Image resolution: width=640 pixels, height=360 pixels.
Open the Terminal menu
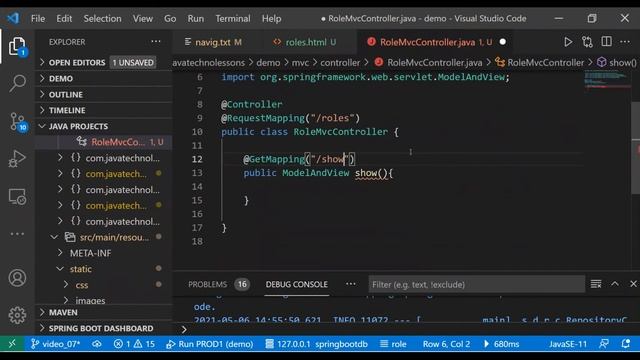tap(233, 18)
